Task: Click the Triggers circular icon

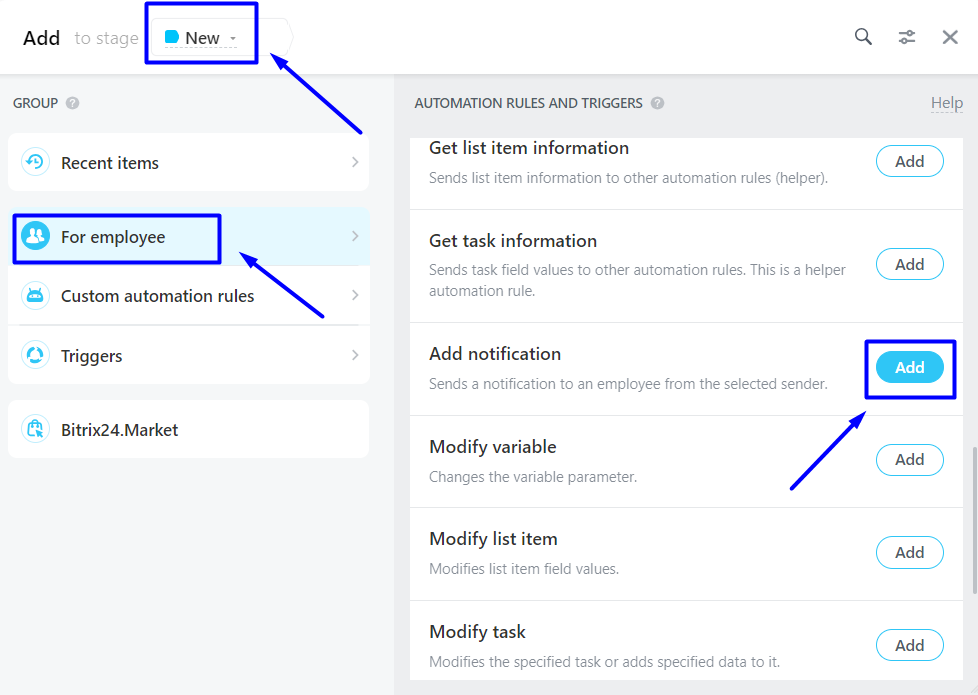Action: point(36,356)
